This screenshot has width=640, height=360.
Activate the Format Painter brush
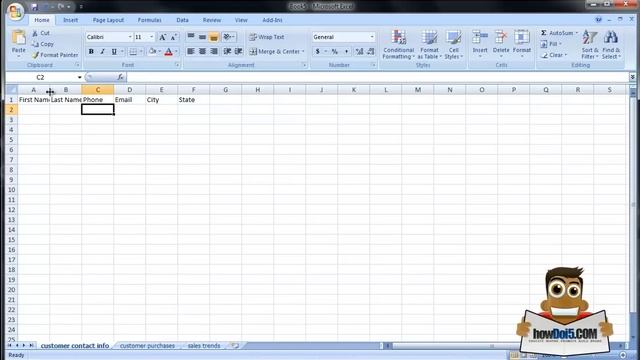click(x=36, y=55)
